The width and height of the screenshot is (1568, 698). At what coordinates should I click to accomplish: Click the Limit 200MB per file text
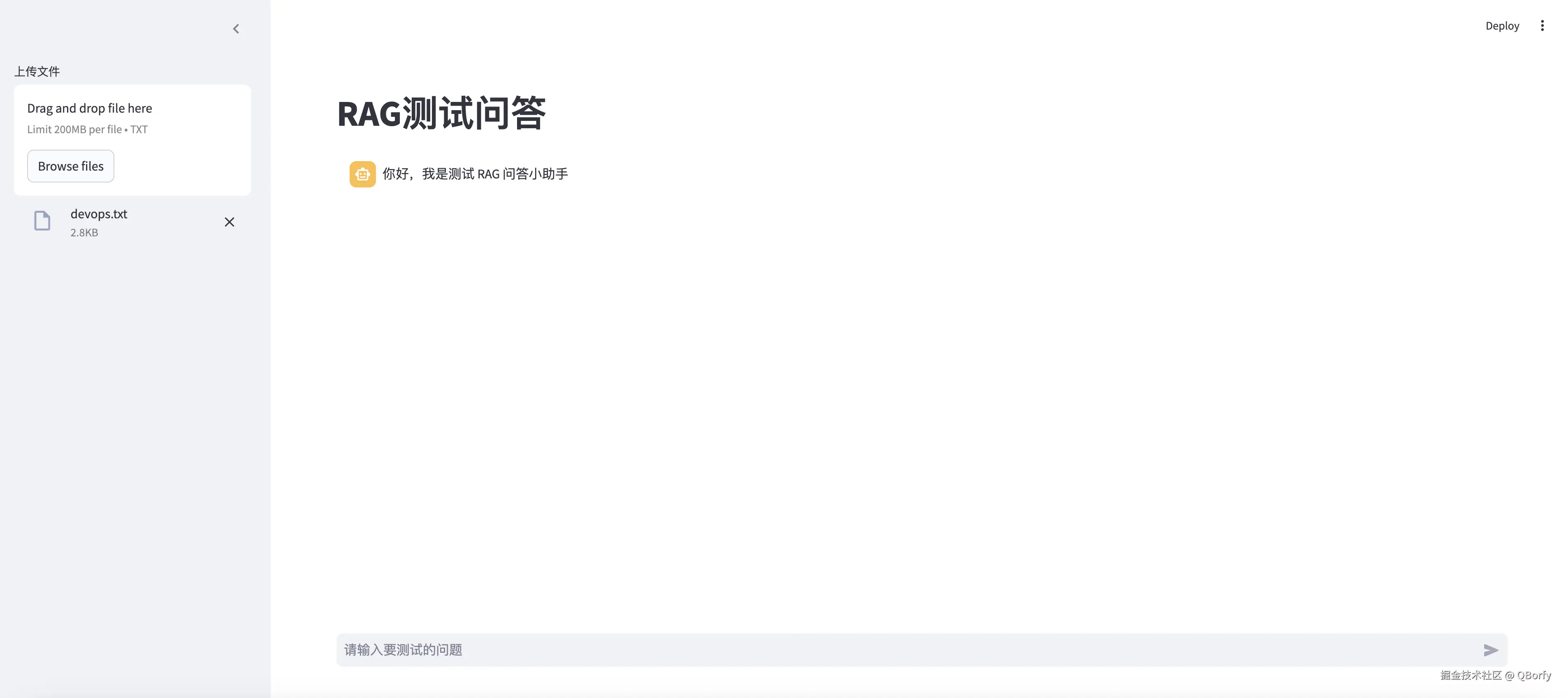[87, 129]
